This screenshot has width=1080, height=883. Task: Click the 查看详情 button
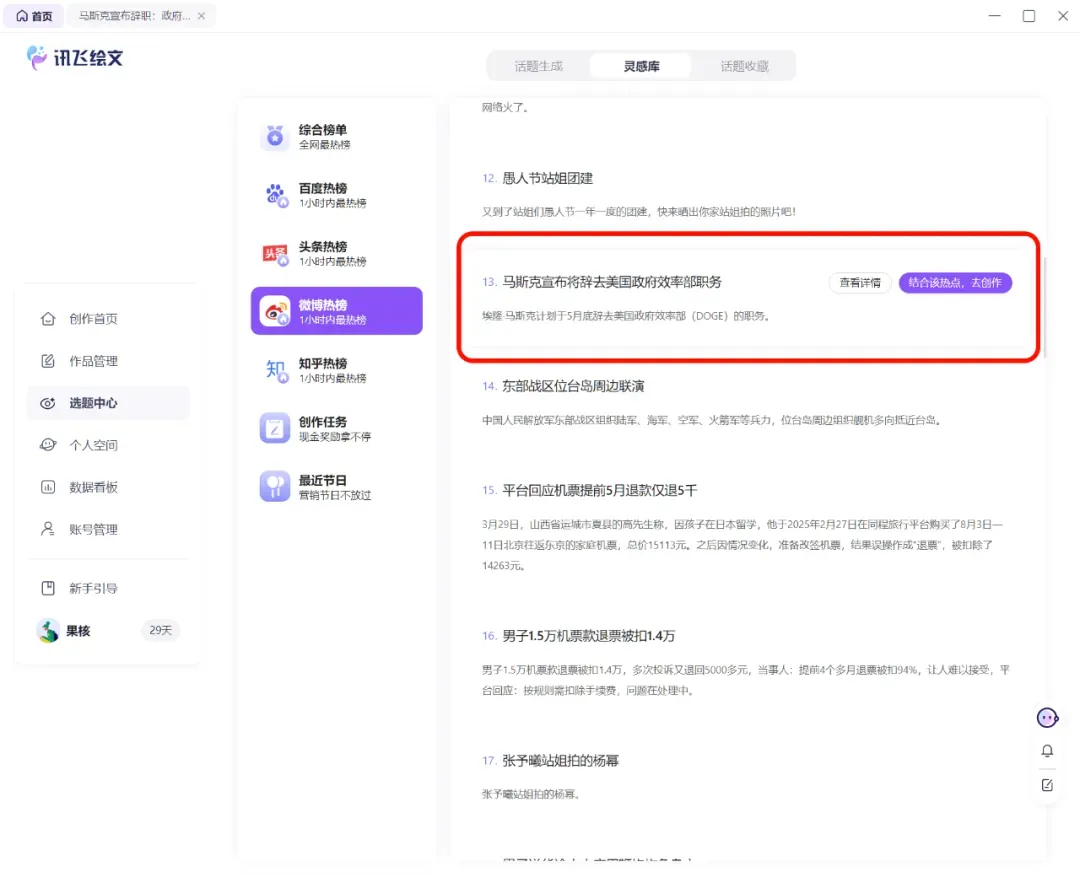[x=860, y=283]
